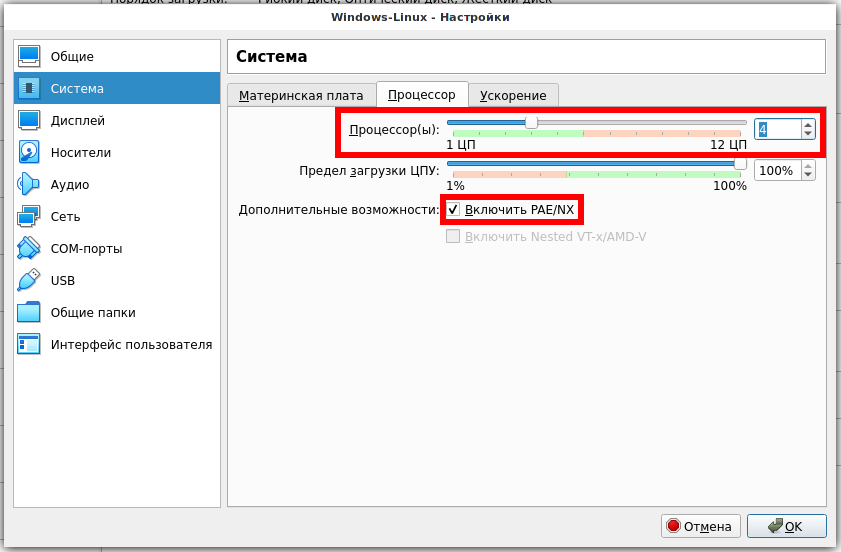Open the Носители disk icon
Image resolution: width=841 pixels, height=552 pixels.
[x=29, y=153]
